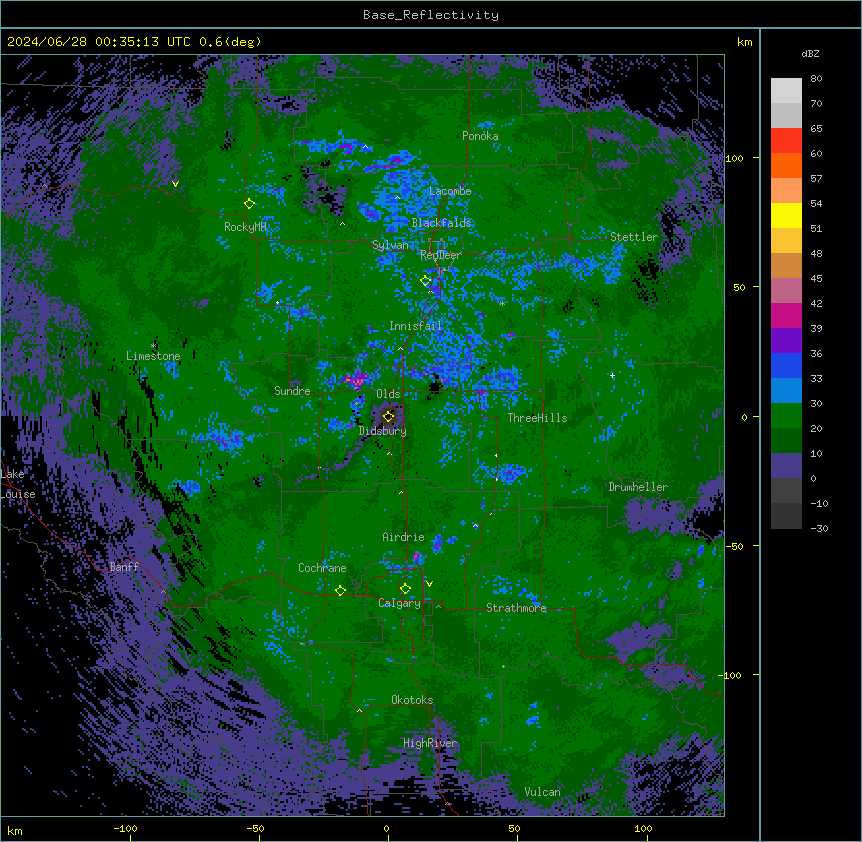862x842 pixels.
Task: Click the Okotoks town label
Action: point(412,700)
